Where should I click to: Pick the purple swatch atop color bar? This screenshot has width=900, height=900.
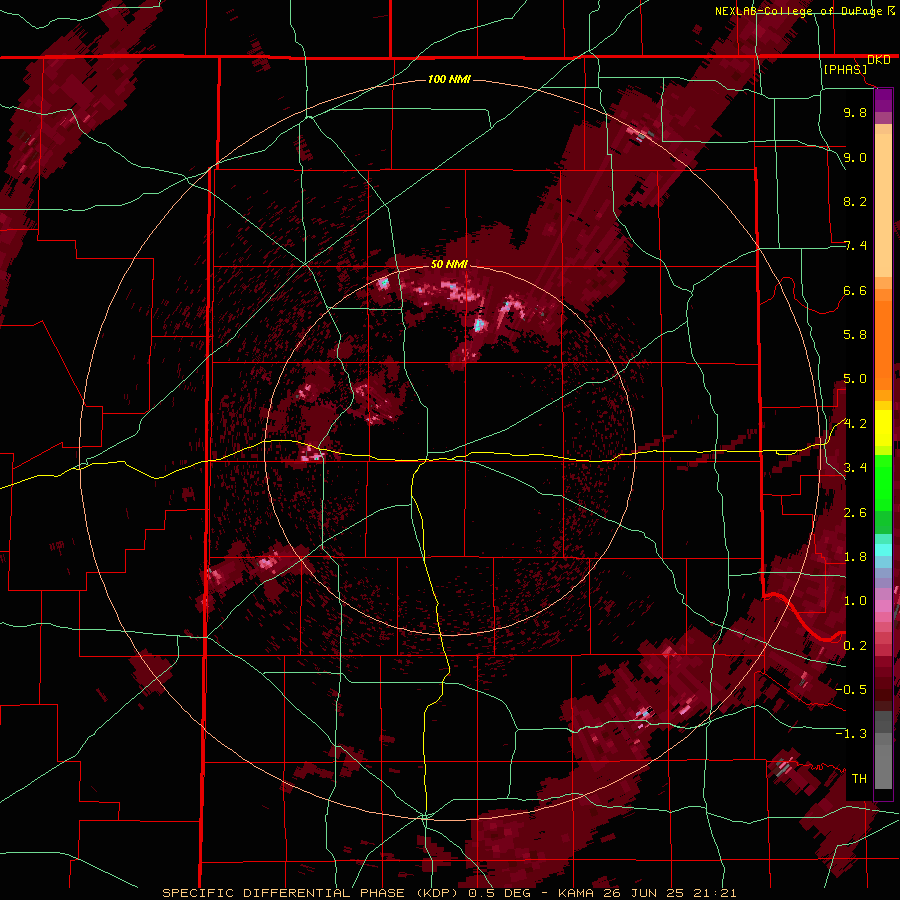click(883, 100)
